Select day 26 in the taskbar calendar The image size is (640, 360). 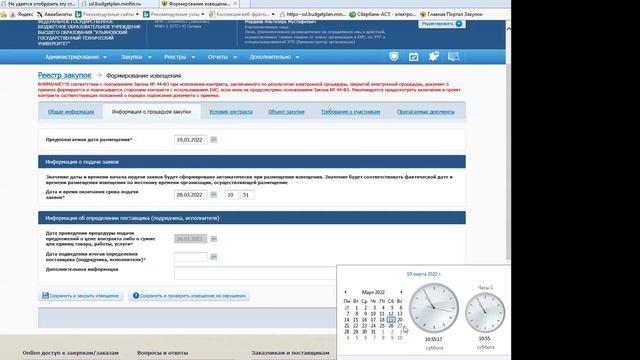click(x=391, y=326)
